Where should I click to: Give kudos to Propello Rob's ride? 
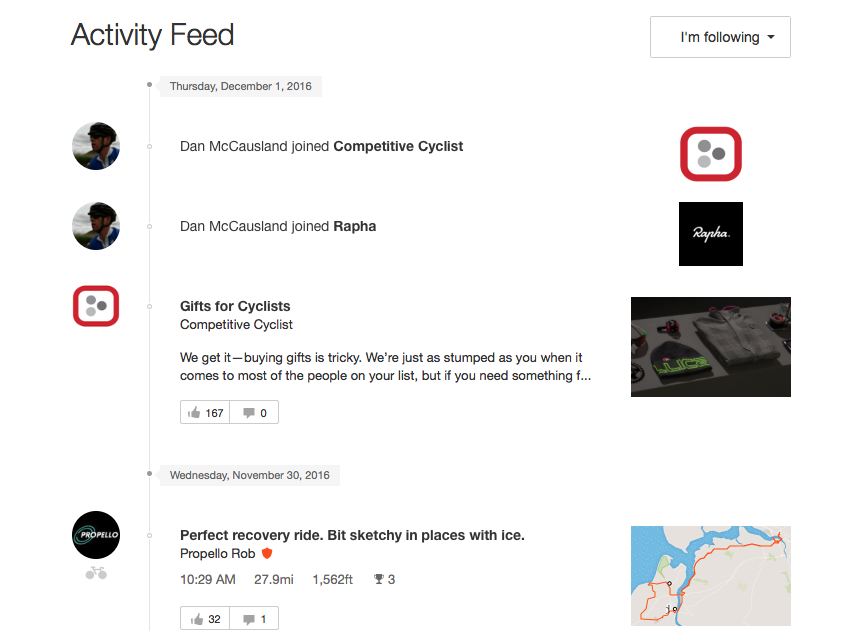(x=205, y=619)
